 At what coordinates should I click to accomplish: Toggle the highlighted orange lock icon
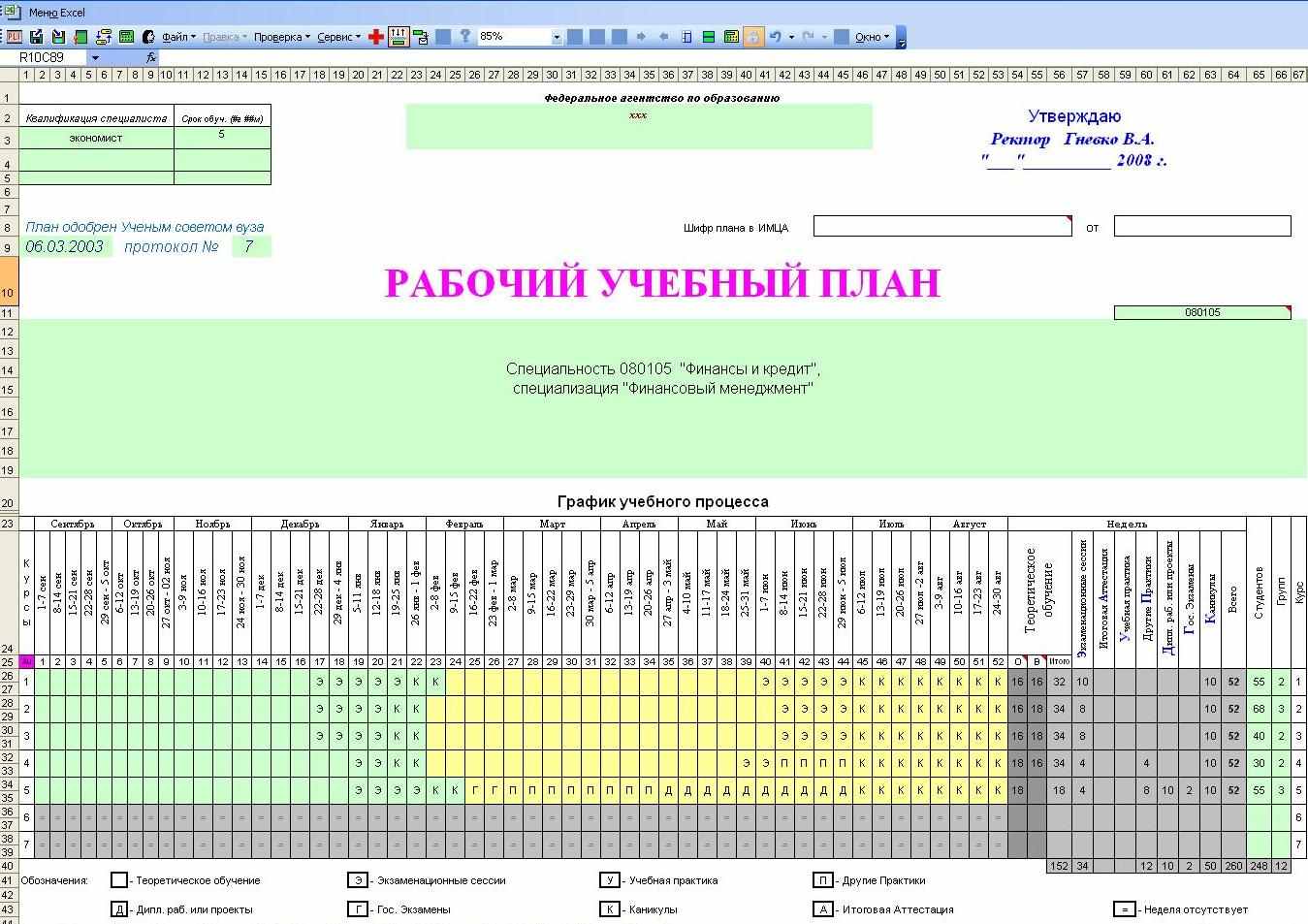pyautogui.click(x=753, y=37)
